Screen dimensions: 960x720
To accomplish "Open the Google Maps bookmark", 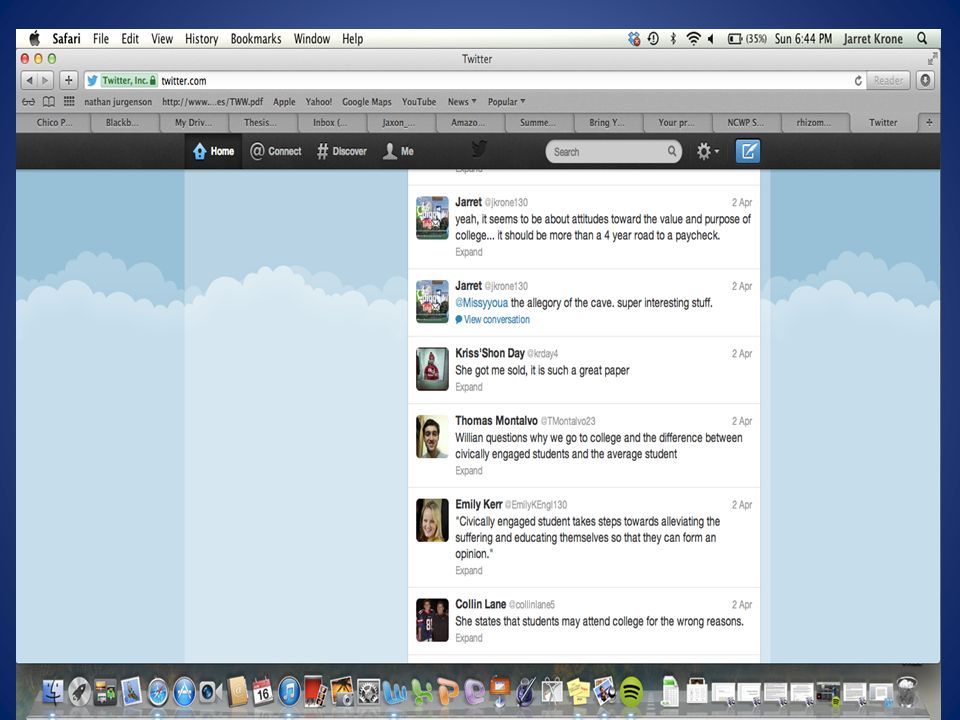I will click(x=367, y=102).
